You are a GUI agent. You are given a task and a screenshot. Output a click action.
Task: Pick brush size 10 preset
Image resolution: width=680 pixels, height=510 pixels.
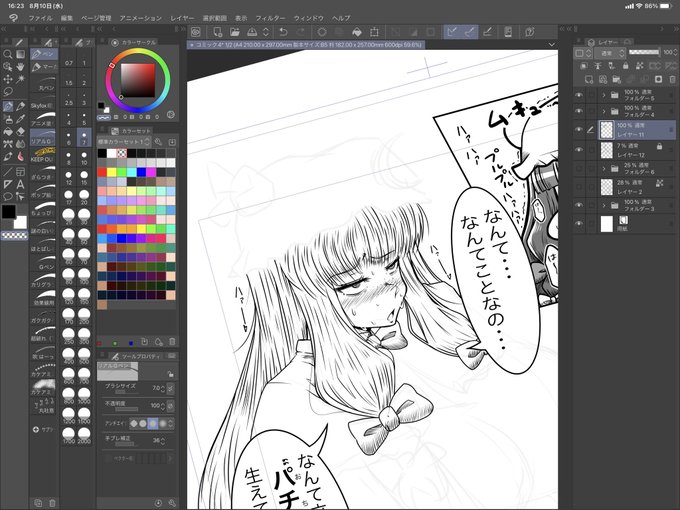[84, 158]
